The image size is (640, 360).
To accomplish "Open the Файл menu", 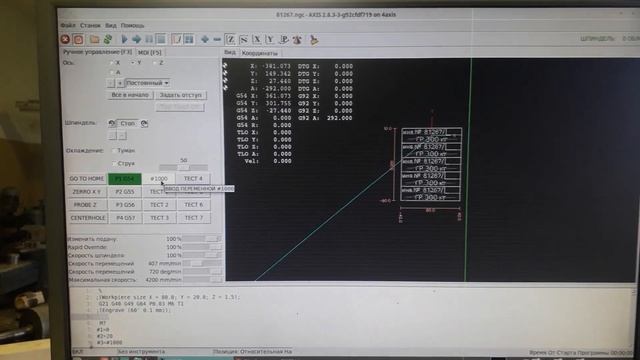I will coord(68,25).
